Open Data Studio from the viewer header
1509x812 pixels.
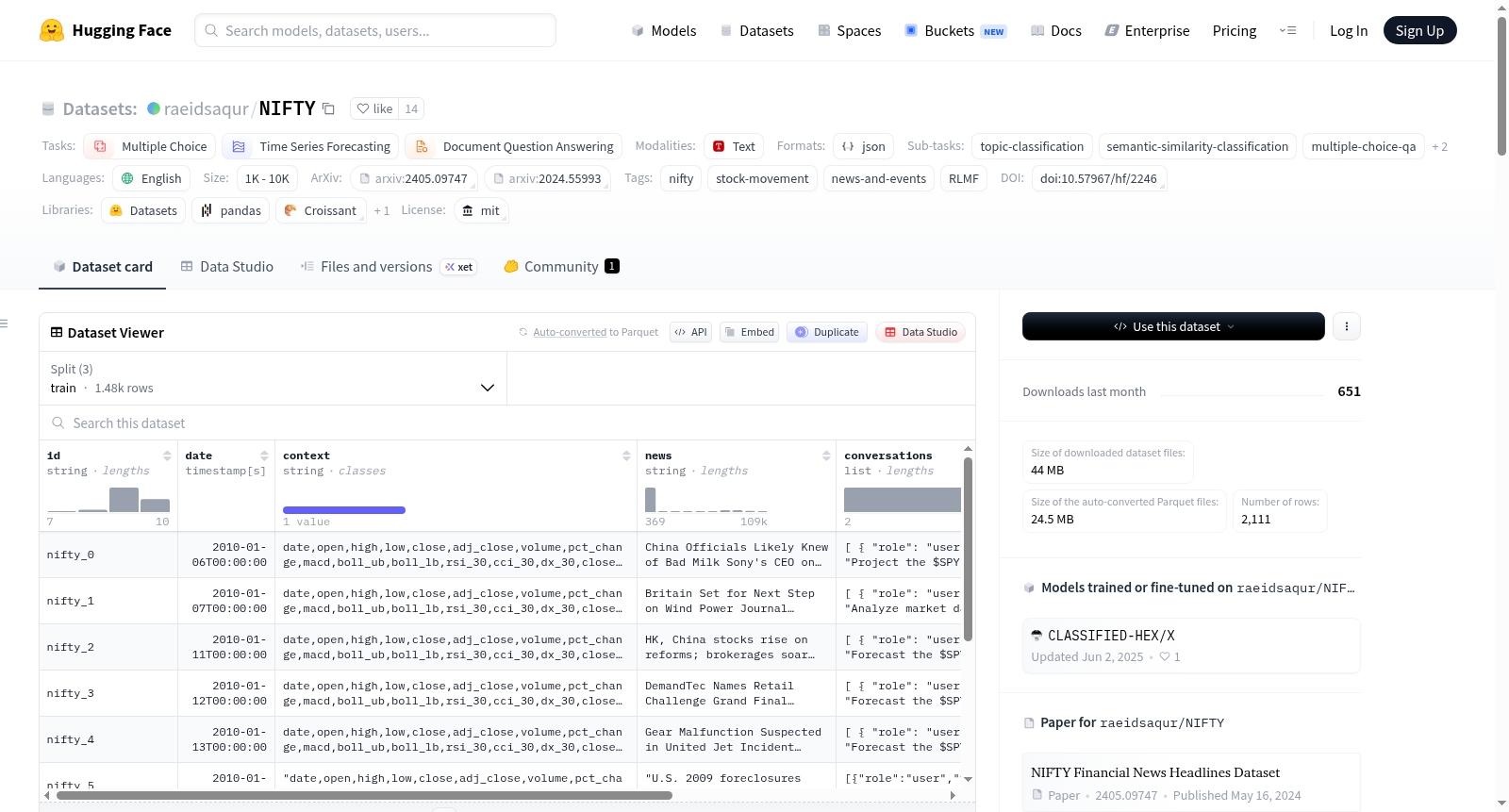pyautogui.click(x=920, y=332)
